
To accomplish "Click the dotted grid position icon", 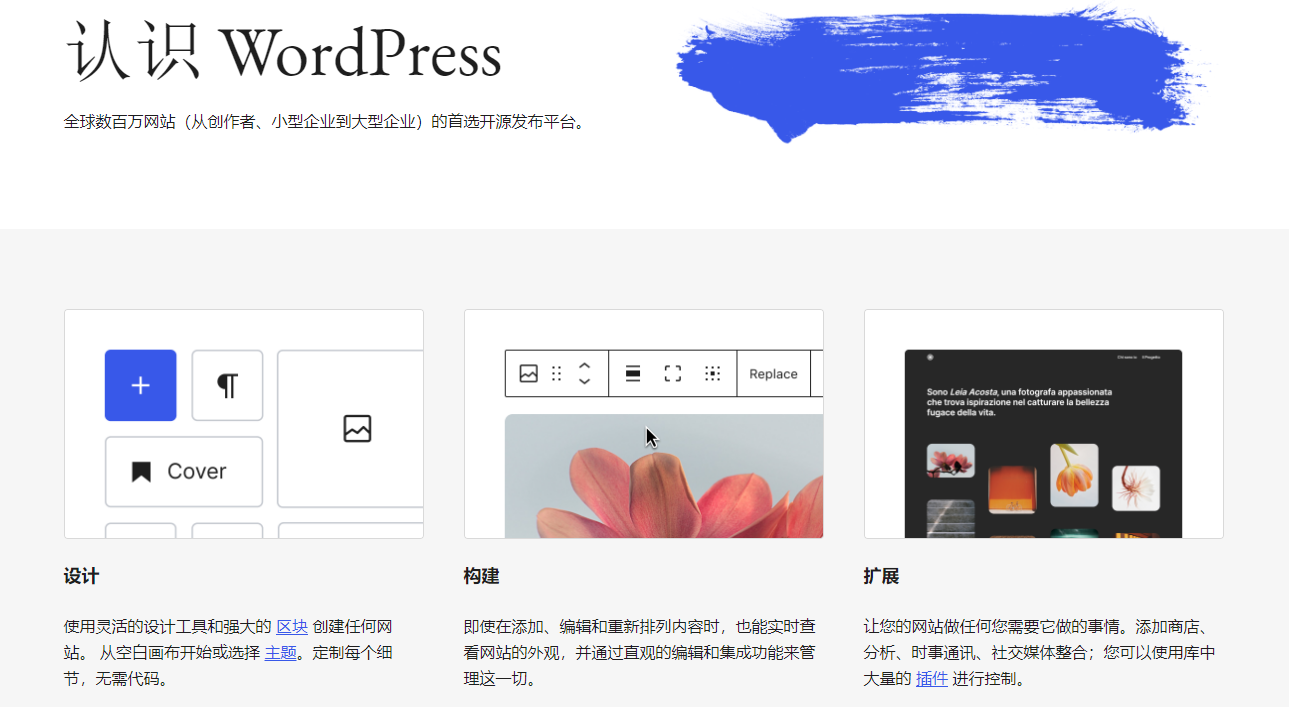I will click(x=713, y=373).
